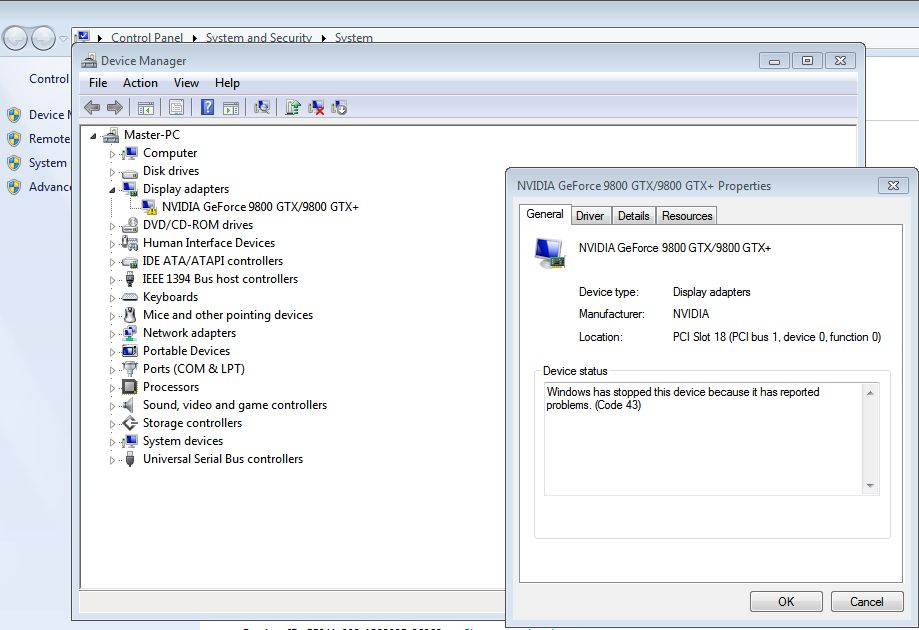Expand the Network adapters category
Viewport: 919px width, 630px height.
click(112, 334)
